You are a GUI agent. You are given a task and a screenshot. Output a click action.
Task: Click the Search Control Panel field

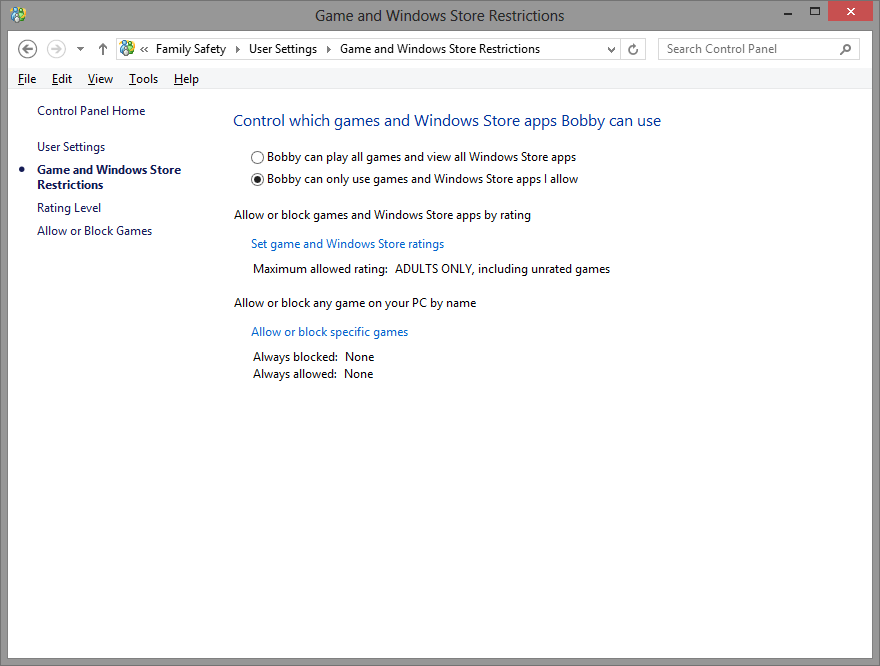tap(751, 49)
